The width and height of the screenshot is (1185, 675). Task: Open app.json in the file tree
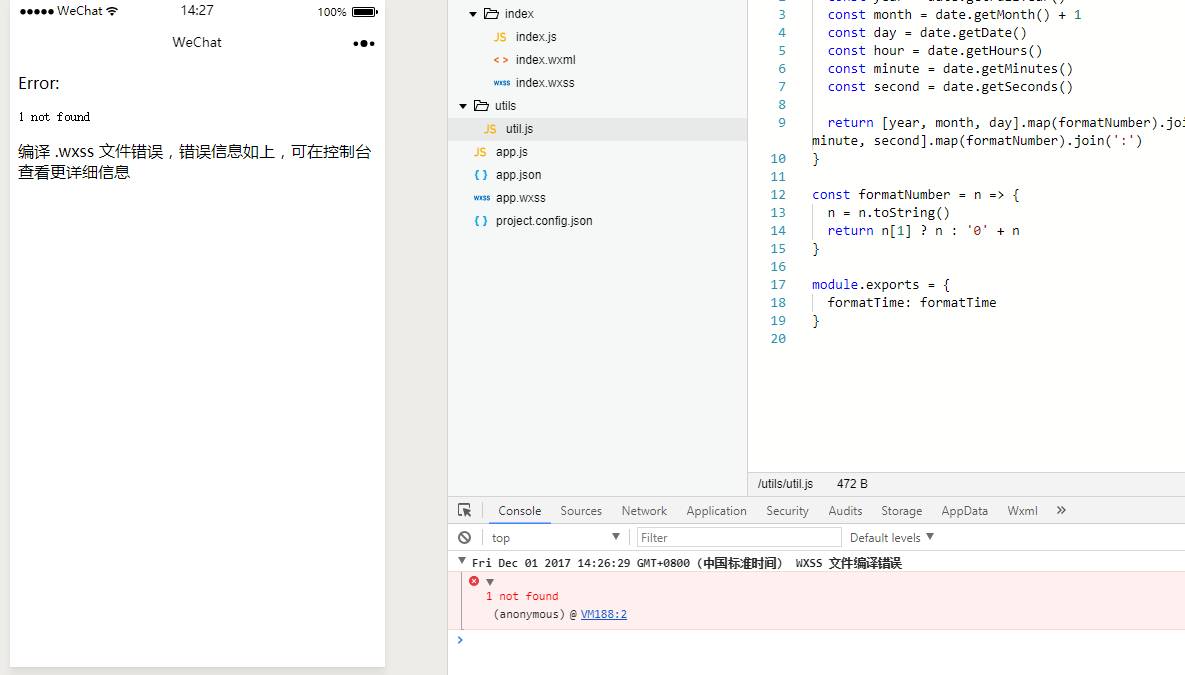518,175
